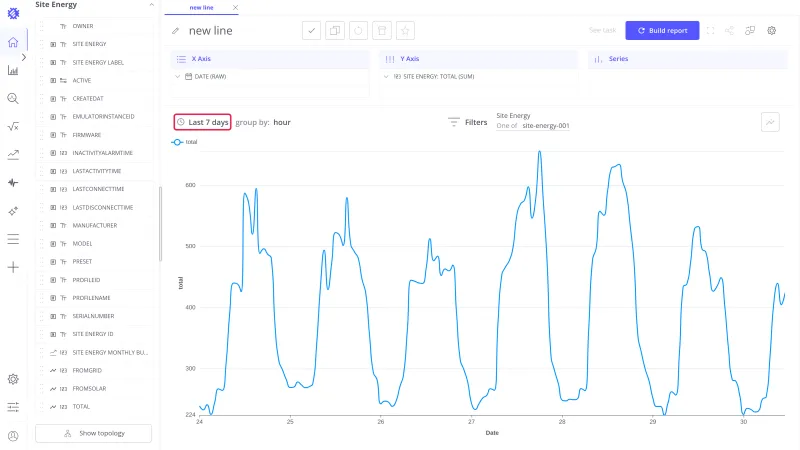Close the new line tab

[x=235, y=8]
